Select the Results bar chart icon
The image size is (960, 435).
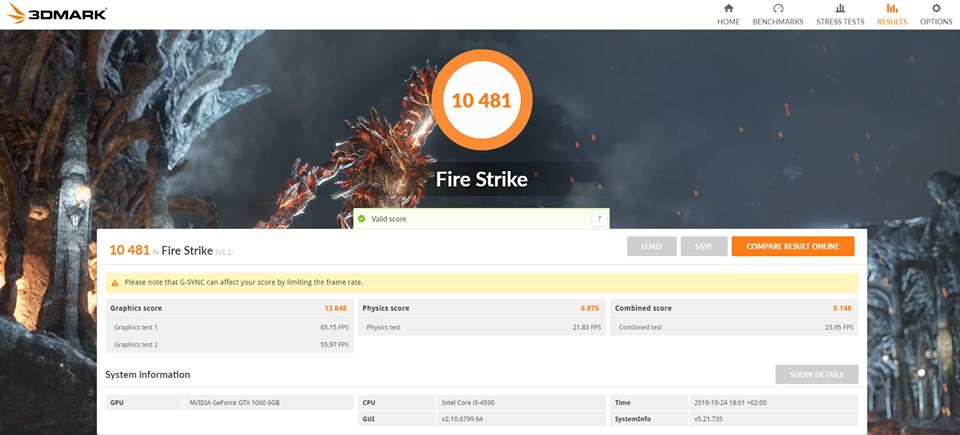pyautogui.click(x=892, y=9)
